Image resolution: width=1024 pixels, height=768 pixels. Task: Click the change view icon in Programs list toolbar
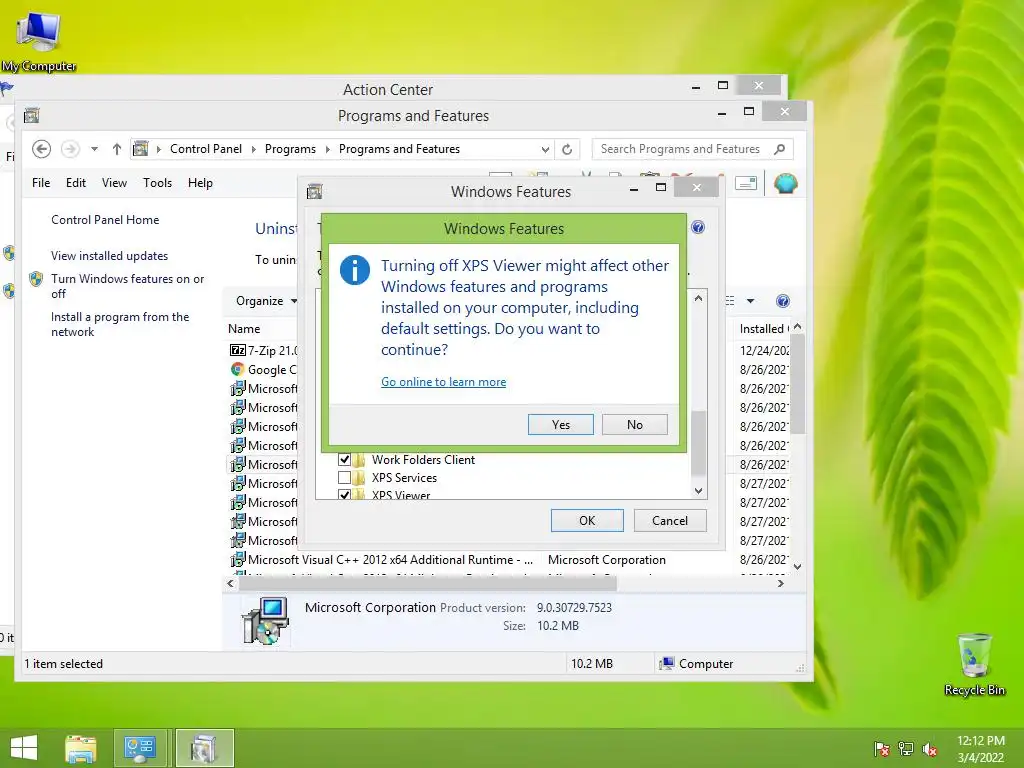(x=730, y=301)
